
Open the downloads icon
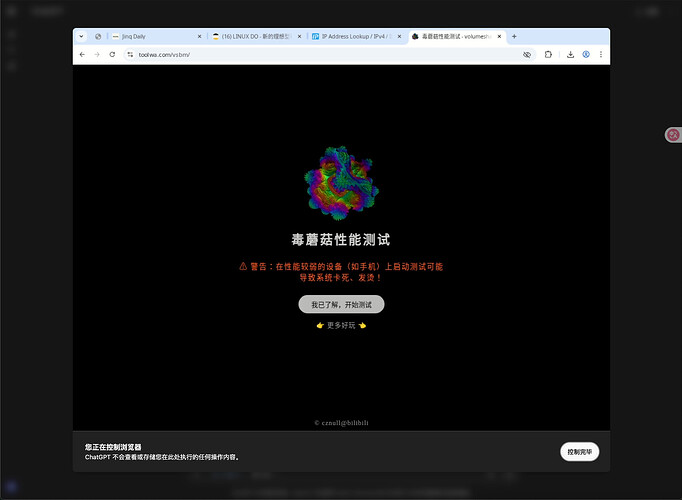click(570, 54)
